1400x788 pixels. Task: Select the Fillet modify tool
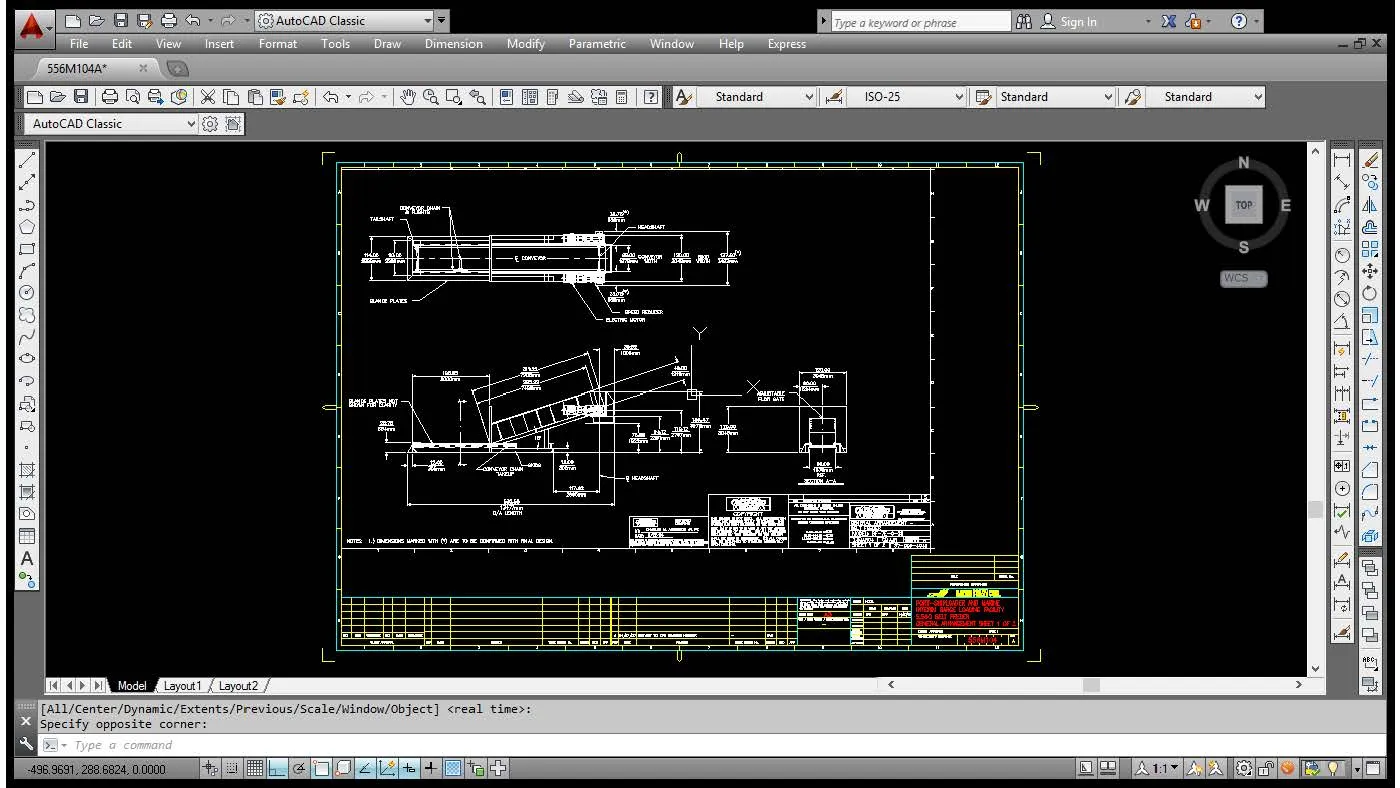point(1370,490)
